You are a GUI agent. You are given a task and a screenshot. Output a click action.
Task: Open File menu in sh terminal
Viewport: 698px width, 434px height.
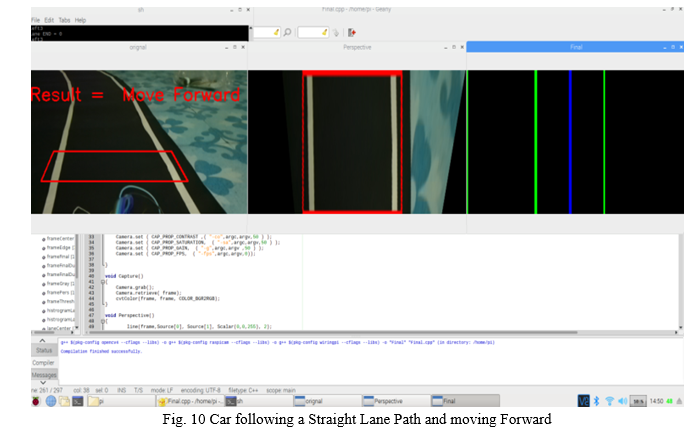[36, 20]
